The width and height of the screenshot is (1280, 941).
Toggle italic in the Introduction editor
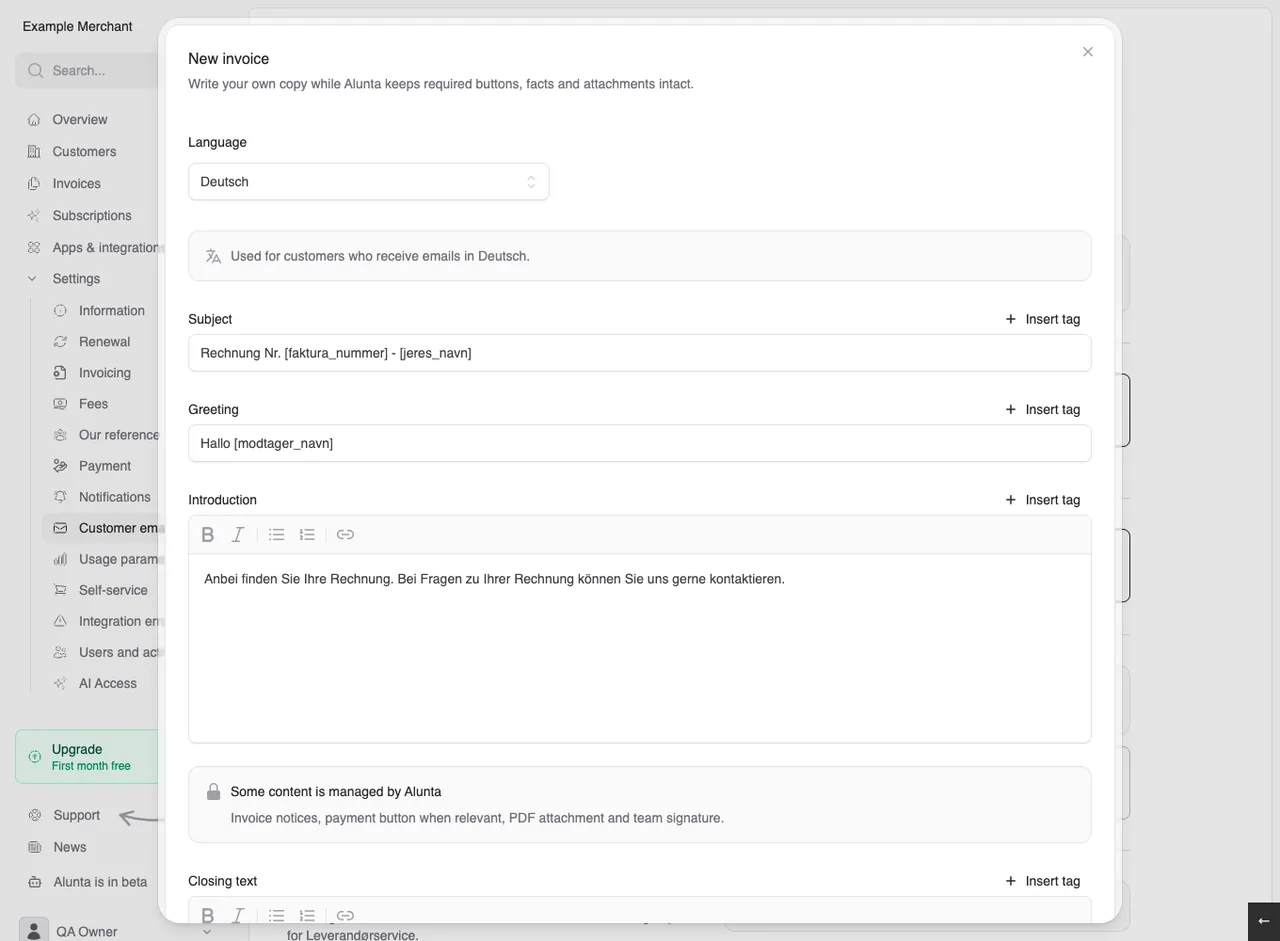pyautogui.click(x=238, y=535)
